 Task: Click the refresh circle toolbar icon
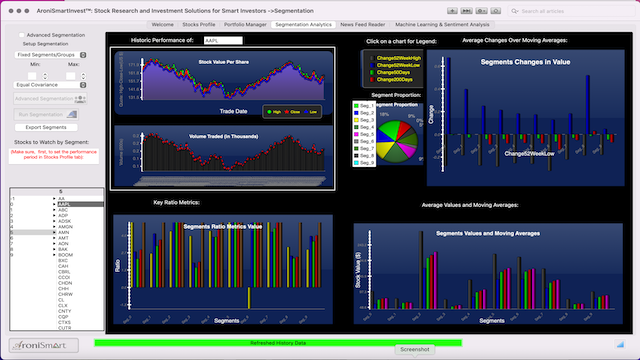click(x=496, y=11)
